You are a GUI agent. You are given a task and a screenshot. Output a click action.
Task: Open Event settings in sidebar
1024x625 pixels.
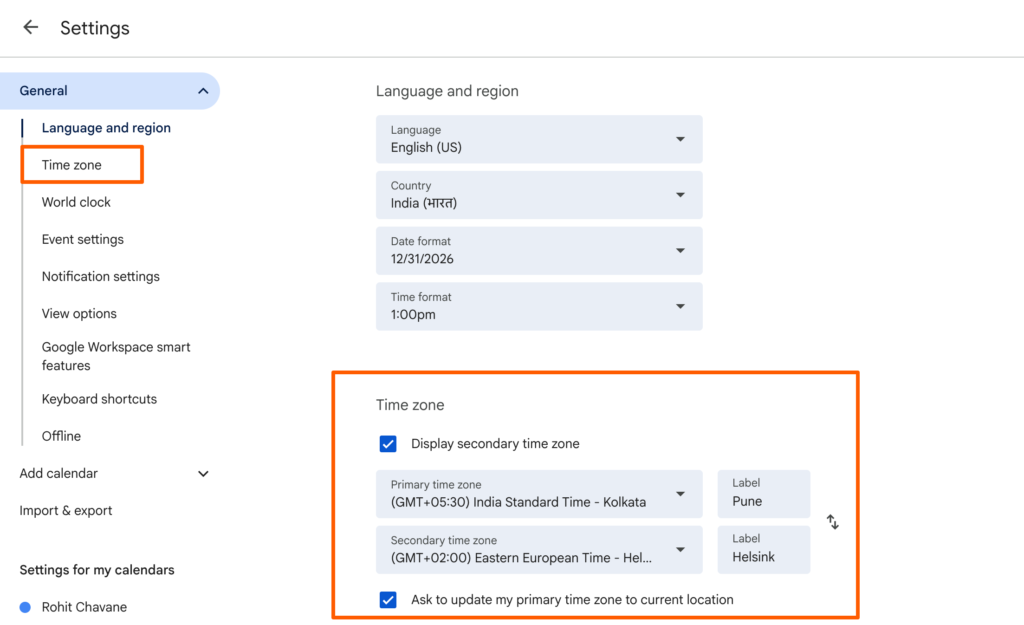83,240
